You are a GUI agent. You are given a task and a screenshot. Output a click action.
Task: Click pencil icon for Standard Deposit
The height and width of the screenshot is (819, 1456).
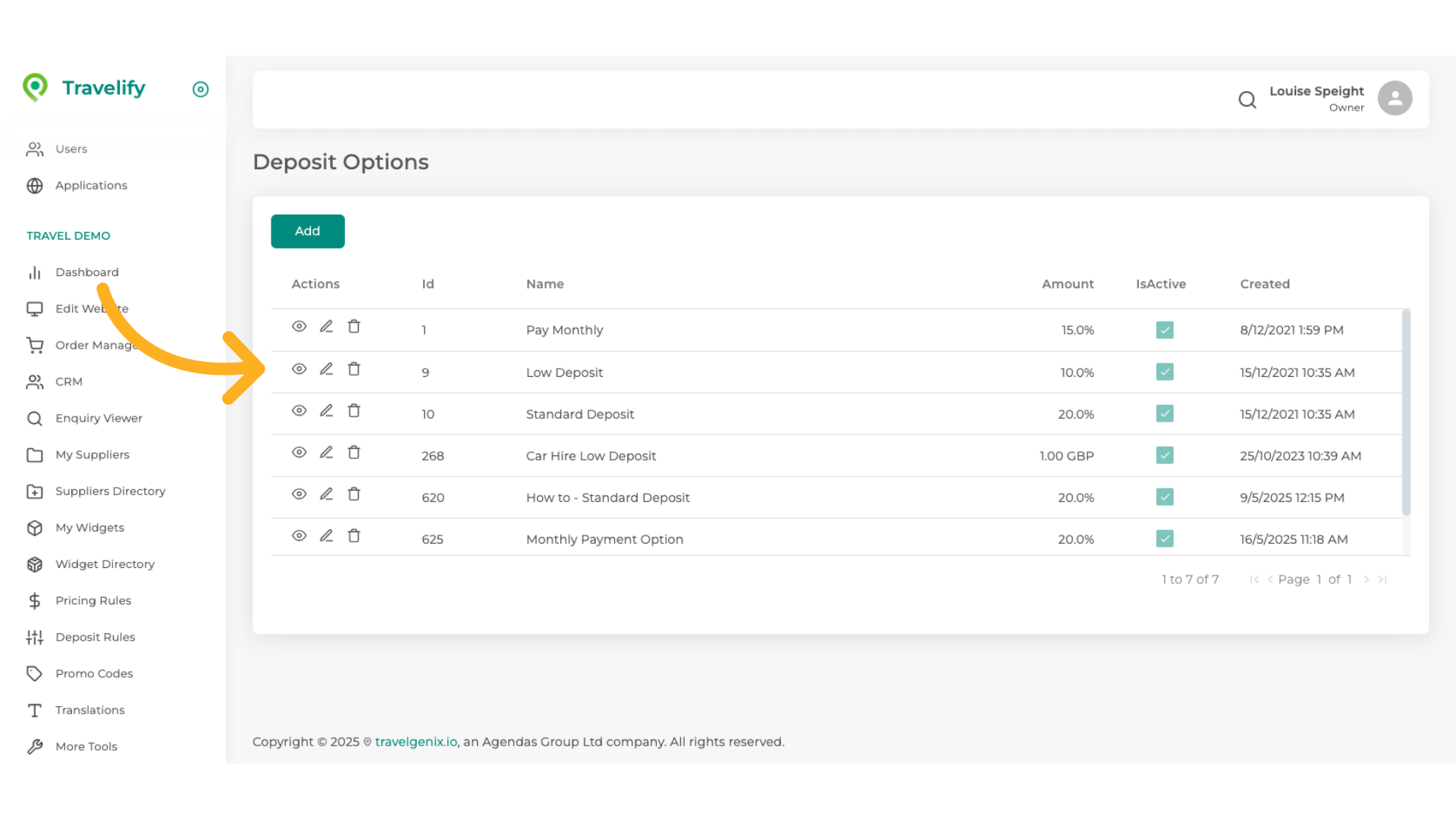pos(326,411)
